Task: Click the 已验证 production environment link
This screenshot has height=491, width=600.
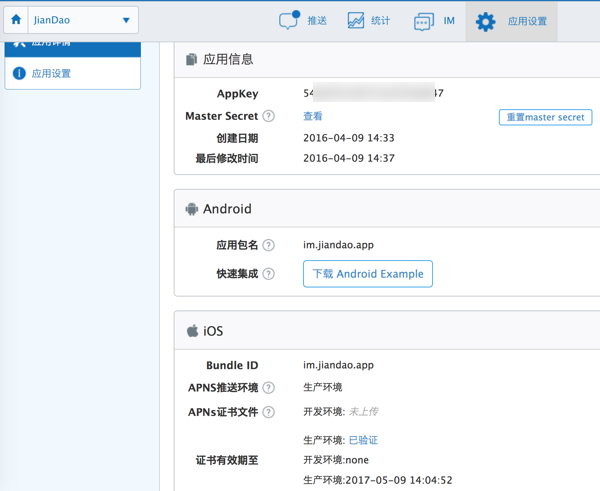Action: [x=363, y=440]
